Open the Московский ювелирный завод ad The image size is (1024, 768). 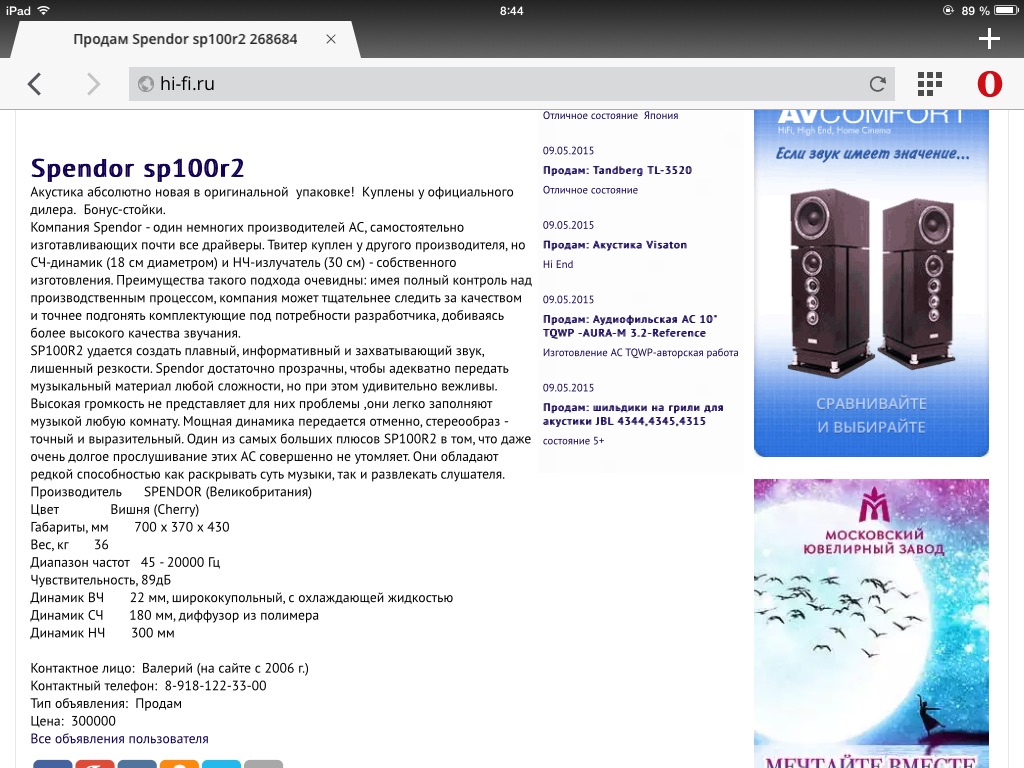[x=871, y=623]
